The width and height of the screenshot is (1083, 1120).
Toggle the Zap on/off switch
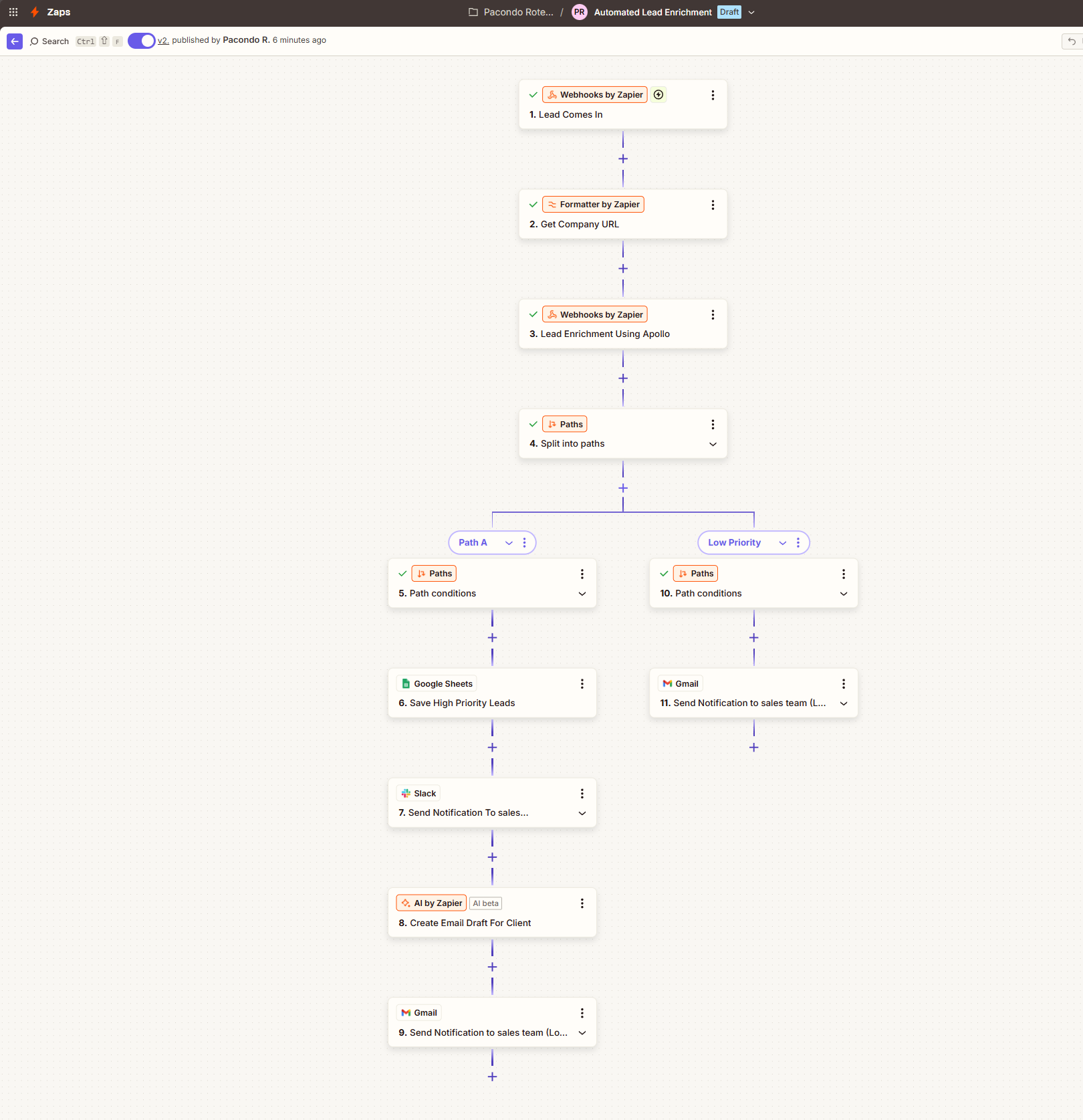[142, 41]
